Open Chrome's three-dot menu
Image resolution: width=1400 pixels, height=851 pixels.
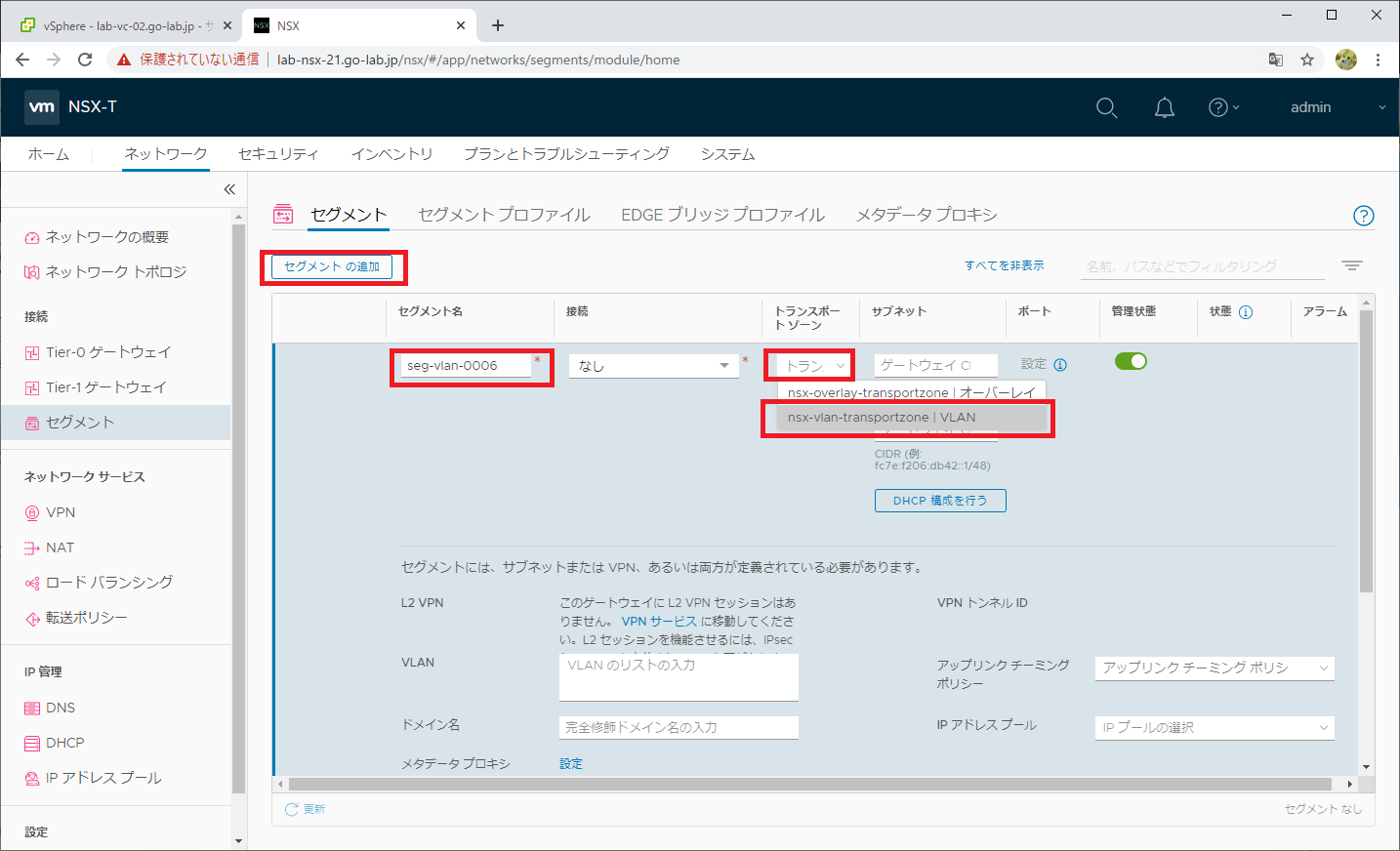pyautogui.click(x=1378, y=60)
